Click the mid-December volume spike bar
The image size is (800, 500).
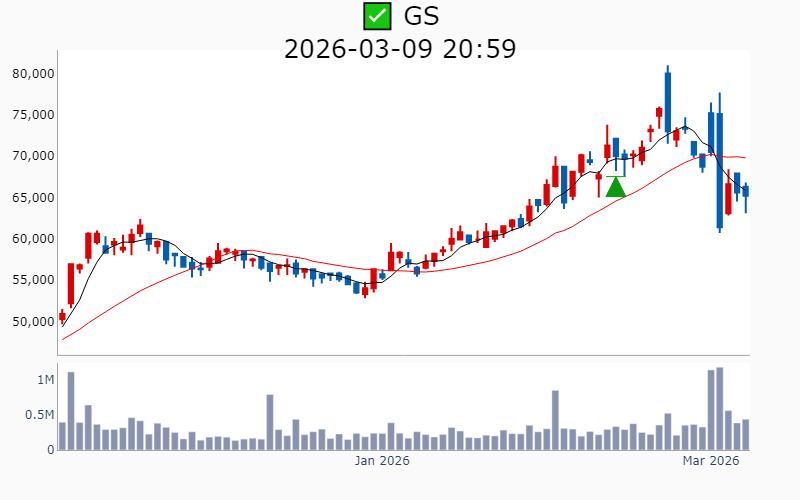click(x=270, y=422)
